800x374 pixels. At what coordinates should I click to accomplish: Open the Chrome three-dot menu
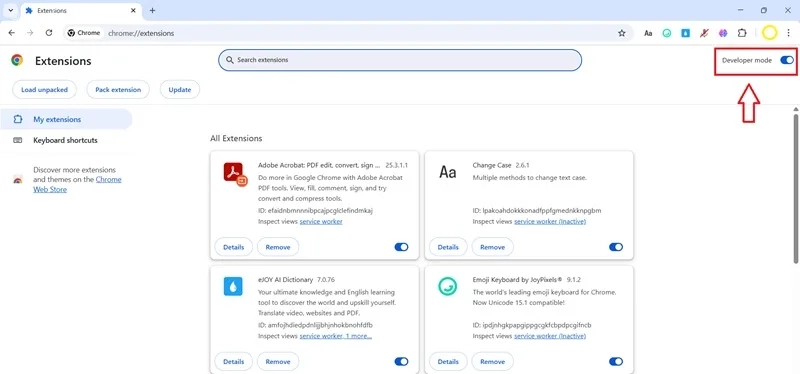[x=788, y=33]
